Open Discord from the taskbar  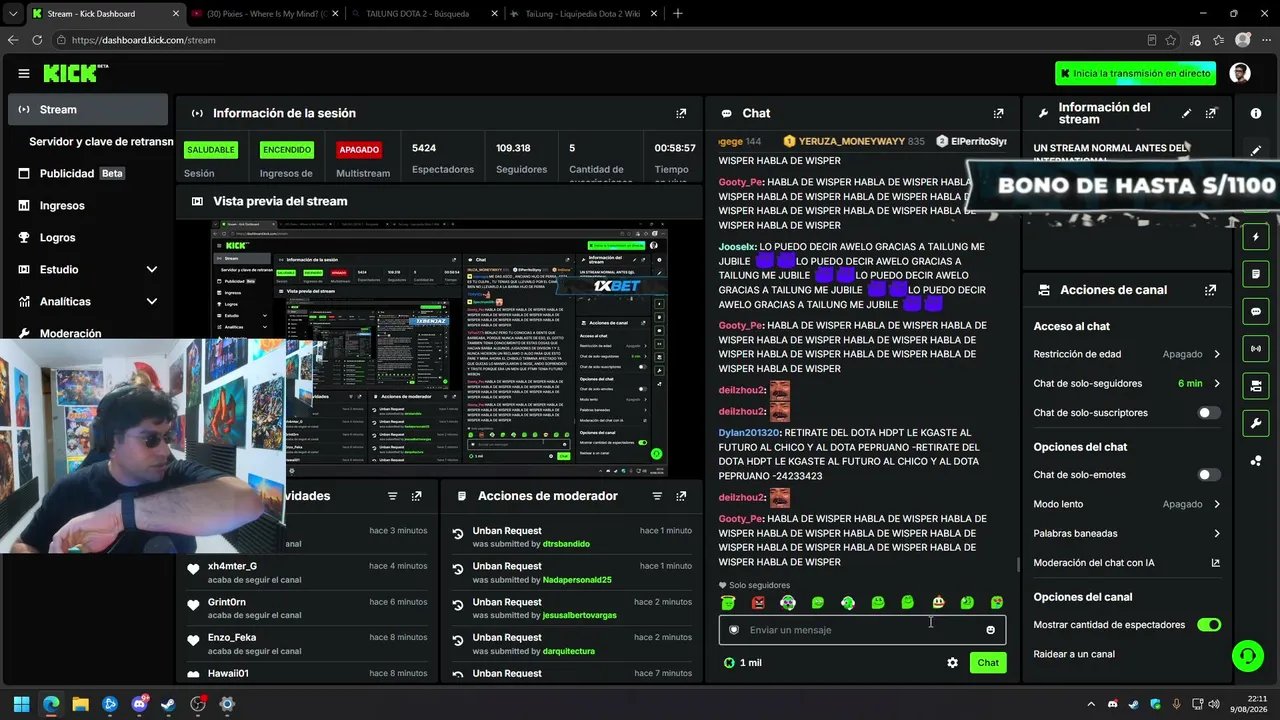pos(139,704)
